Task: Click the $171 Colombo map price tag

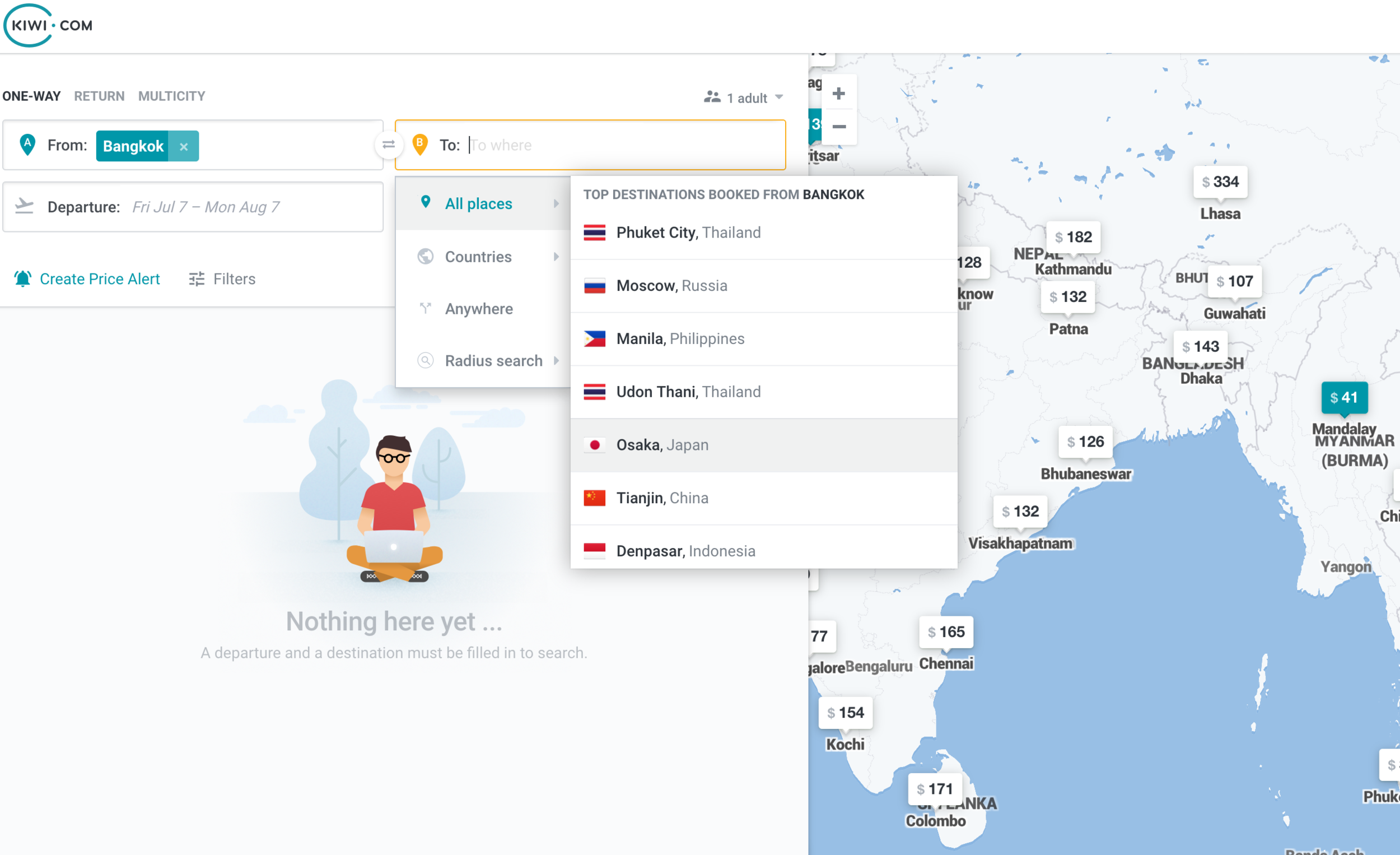Action: click(935, 788)
